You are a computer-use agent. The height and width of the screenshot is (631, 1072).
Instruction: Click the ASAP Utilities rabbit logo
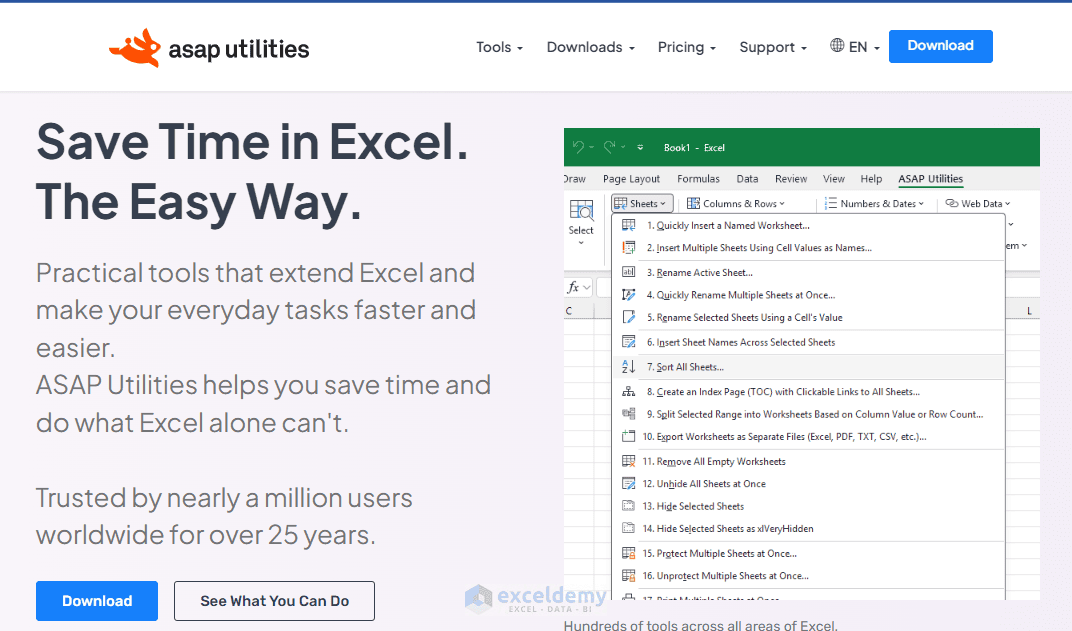[135, 48]
